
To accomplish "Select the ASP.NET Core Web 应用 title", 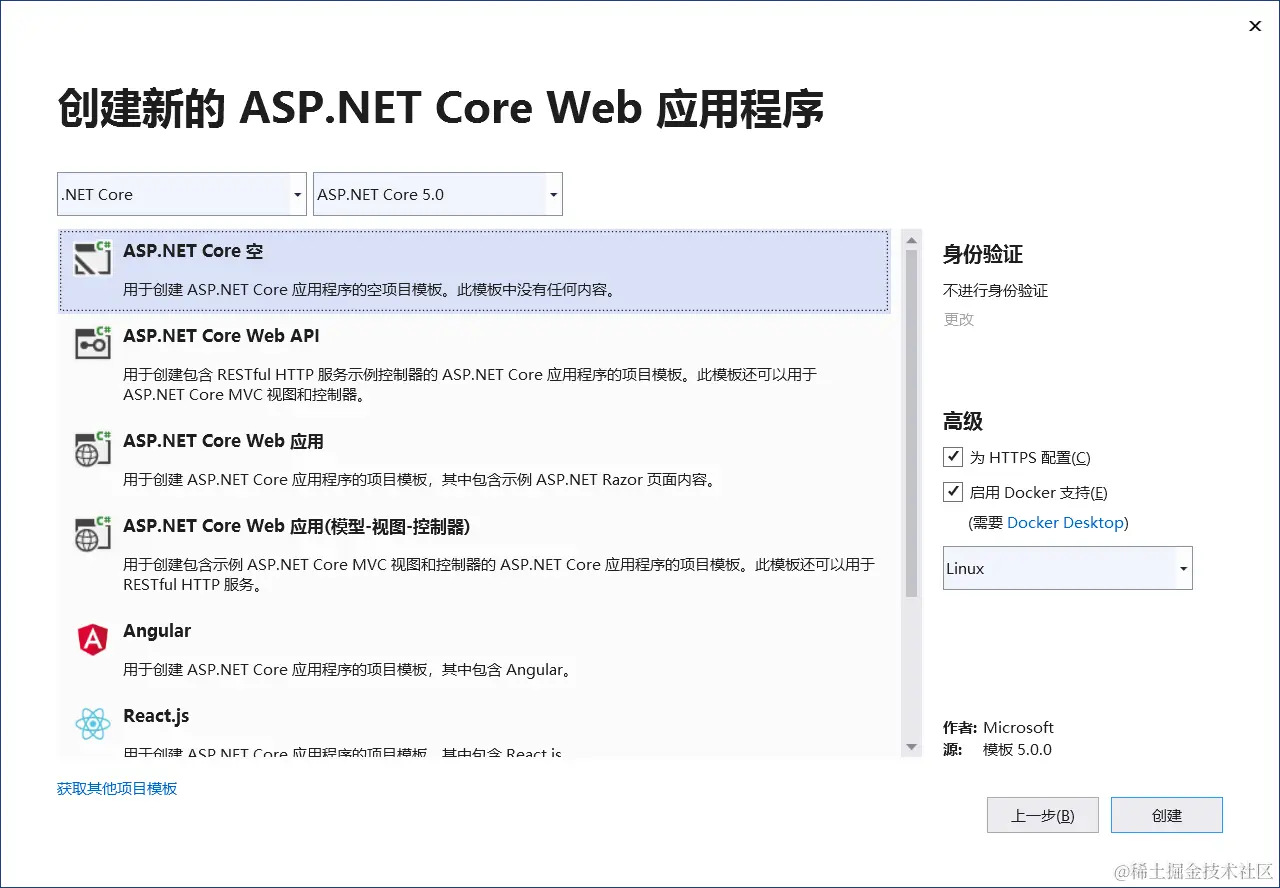I will pyautogui.click(x=223, y=441).
